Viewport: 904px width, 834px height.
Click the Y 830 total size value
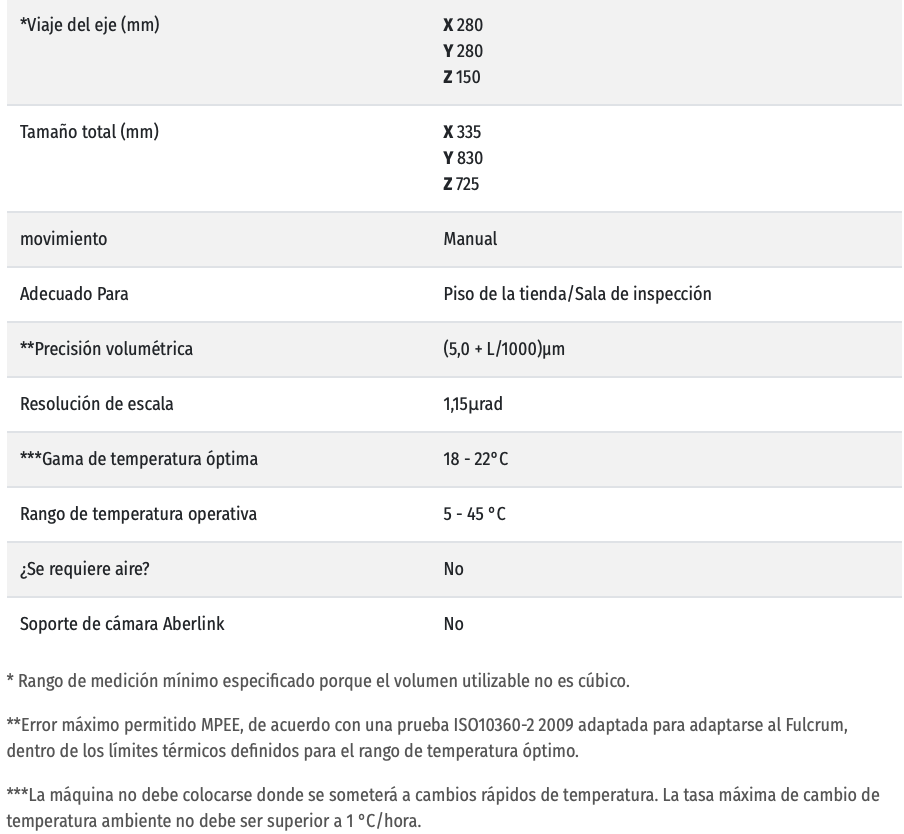point(463,159)
